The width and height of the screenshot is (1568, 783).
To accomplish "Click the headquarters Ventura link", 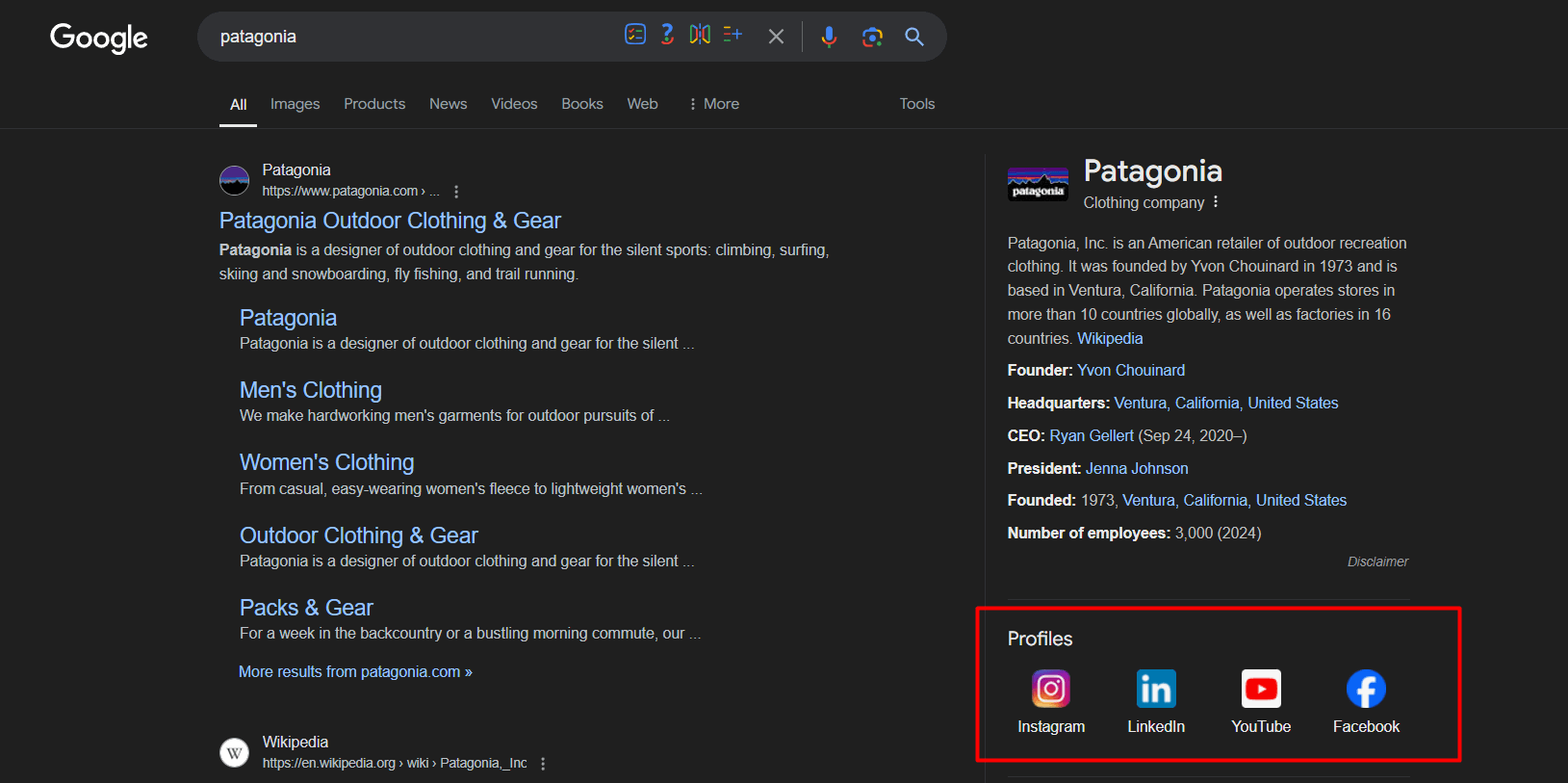I will tap(1141, 404).
